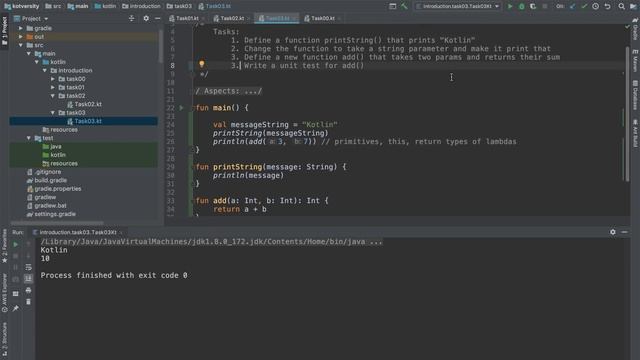Toggle soft-wrap in Run console
The width and height of the screenshot is (640, 360).
tap(28, 267)
